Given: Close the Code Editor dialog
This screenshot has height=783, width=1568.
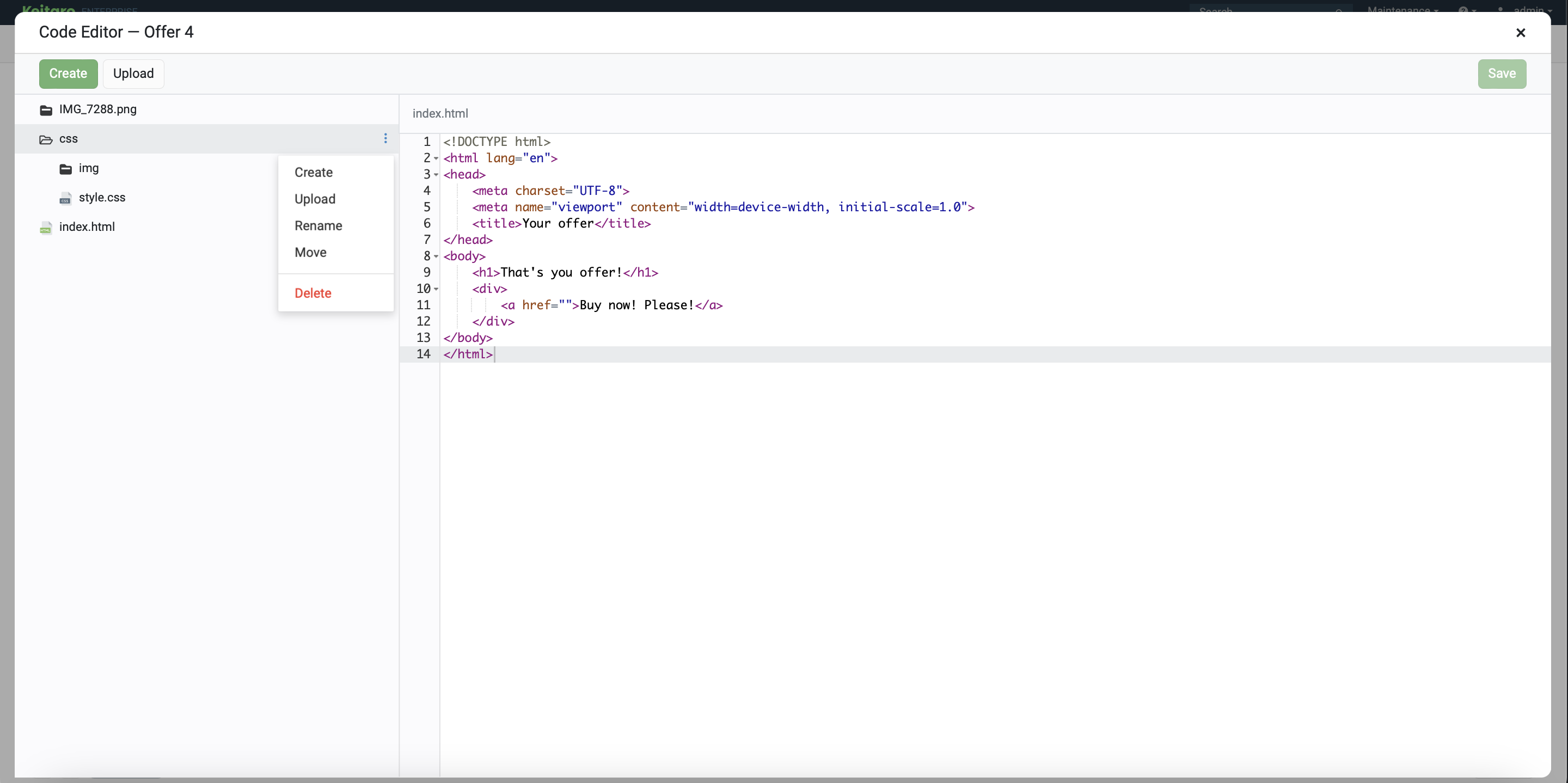Looking at the screenshot, I should pos(1520,33).
